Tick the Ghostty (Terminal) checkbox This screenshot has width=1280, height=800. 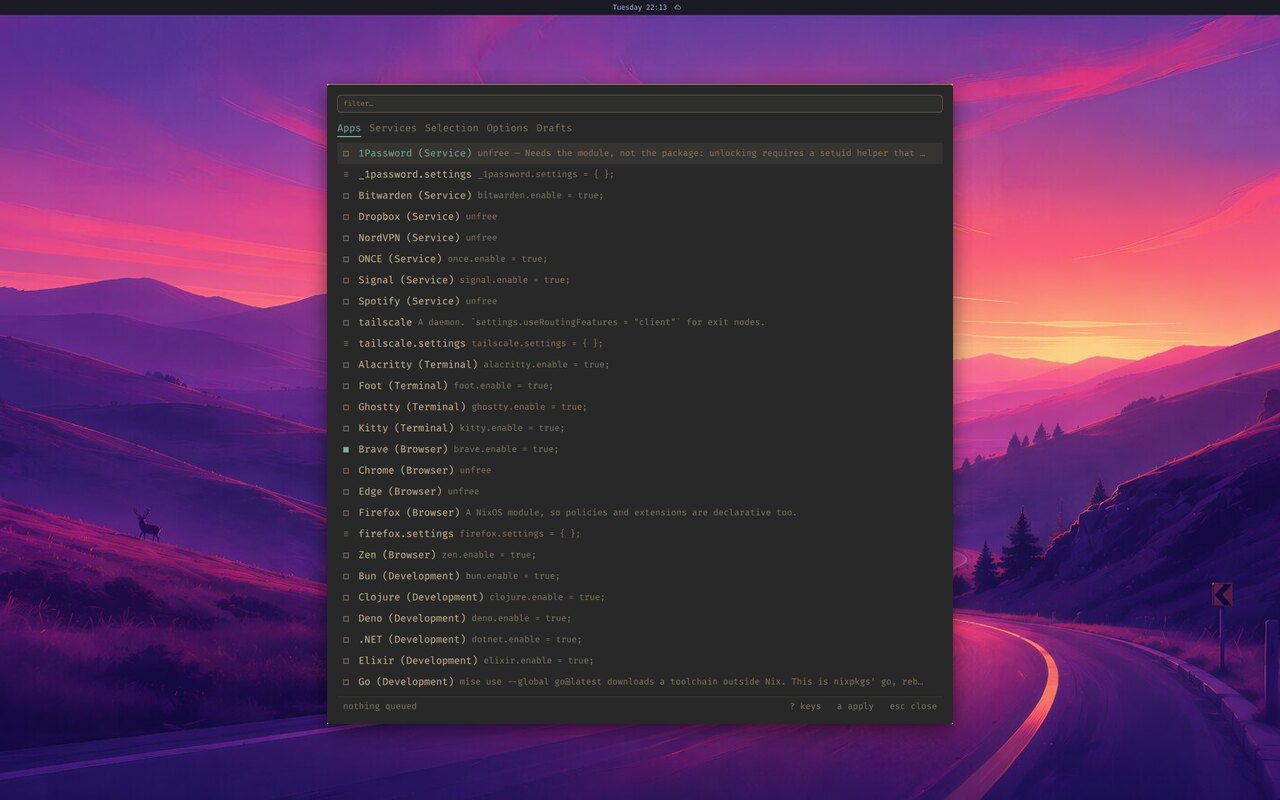point(346,407)
